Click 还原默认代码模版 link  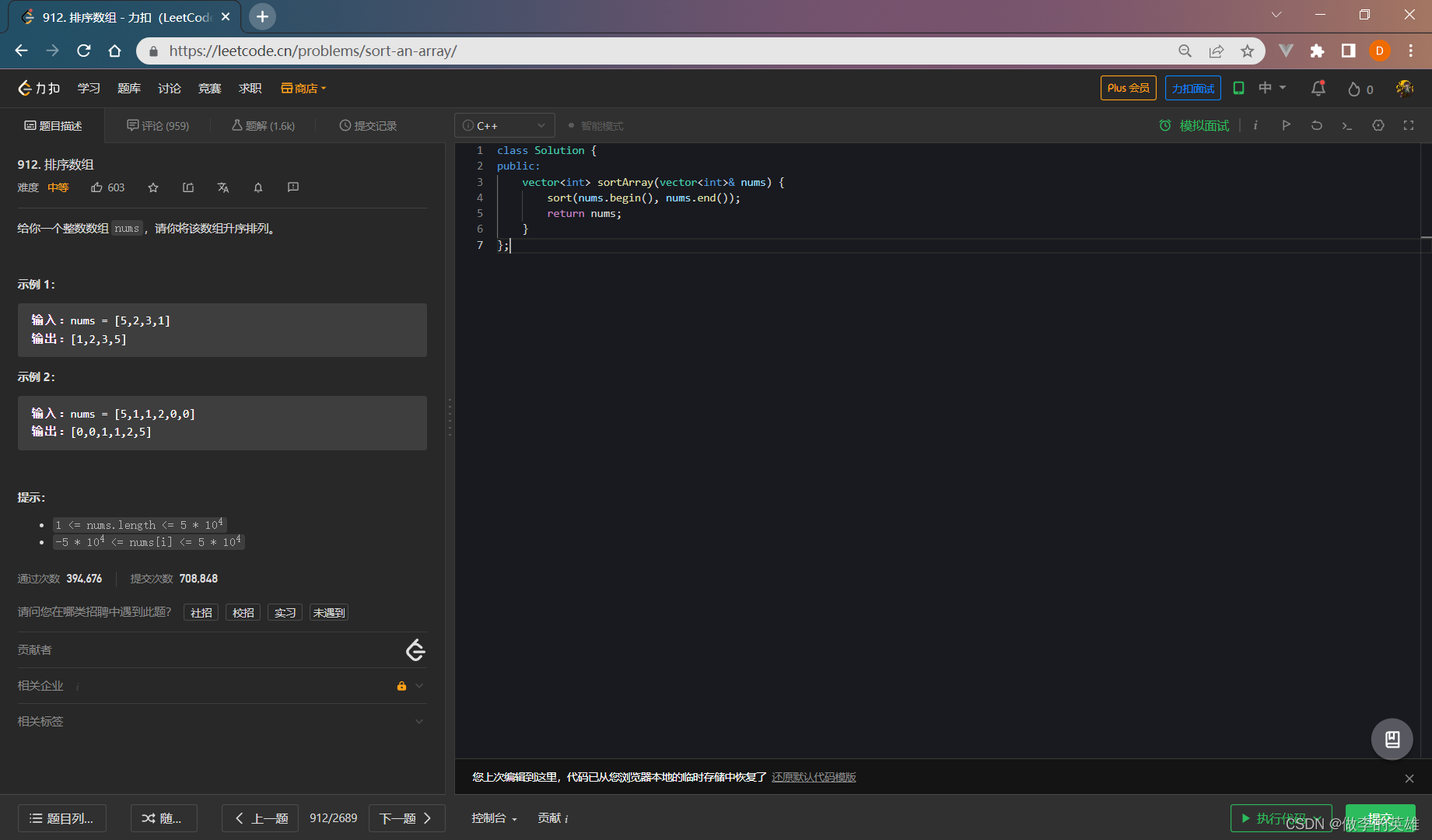[814, 777]
